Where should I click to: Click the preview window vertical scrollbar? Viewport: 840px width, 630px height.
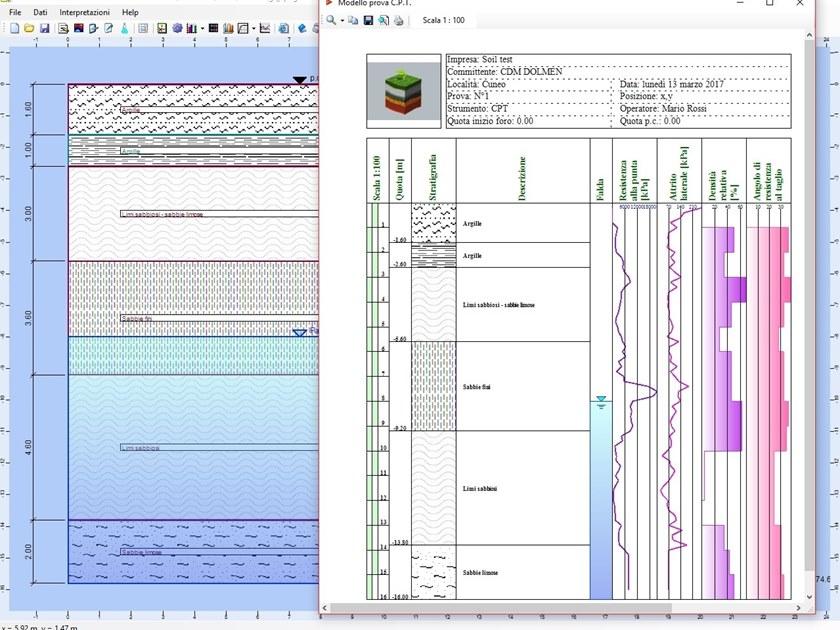pos(809,300)
